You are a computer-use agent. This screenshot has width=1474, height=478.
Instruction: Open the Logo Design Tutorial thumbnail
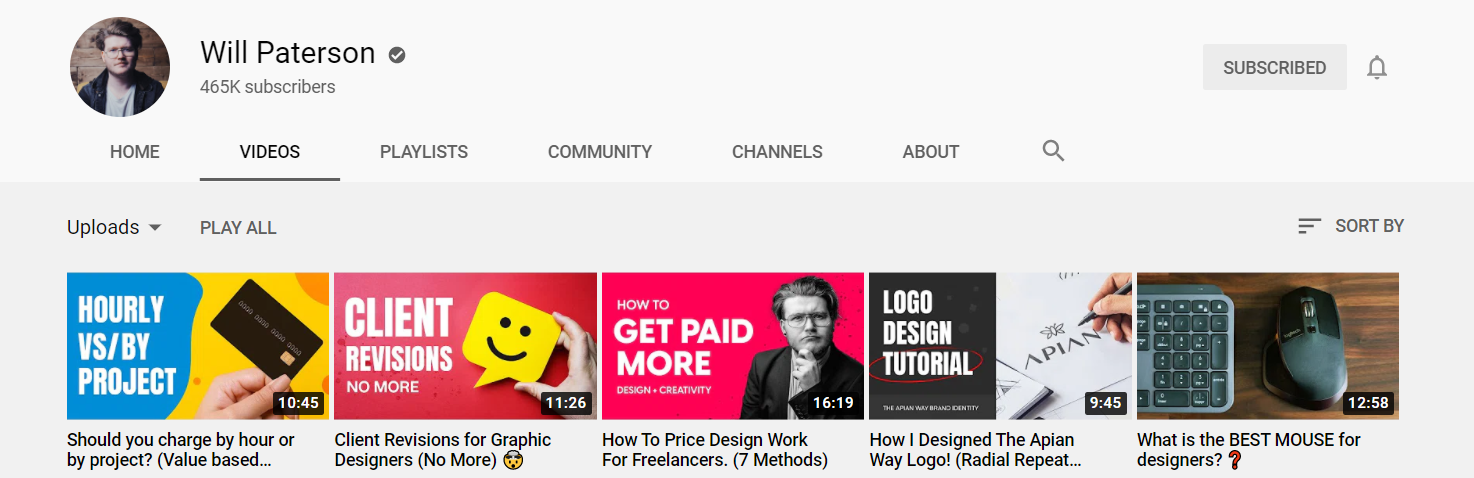coord(1001,346)
